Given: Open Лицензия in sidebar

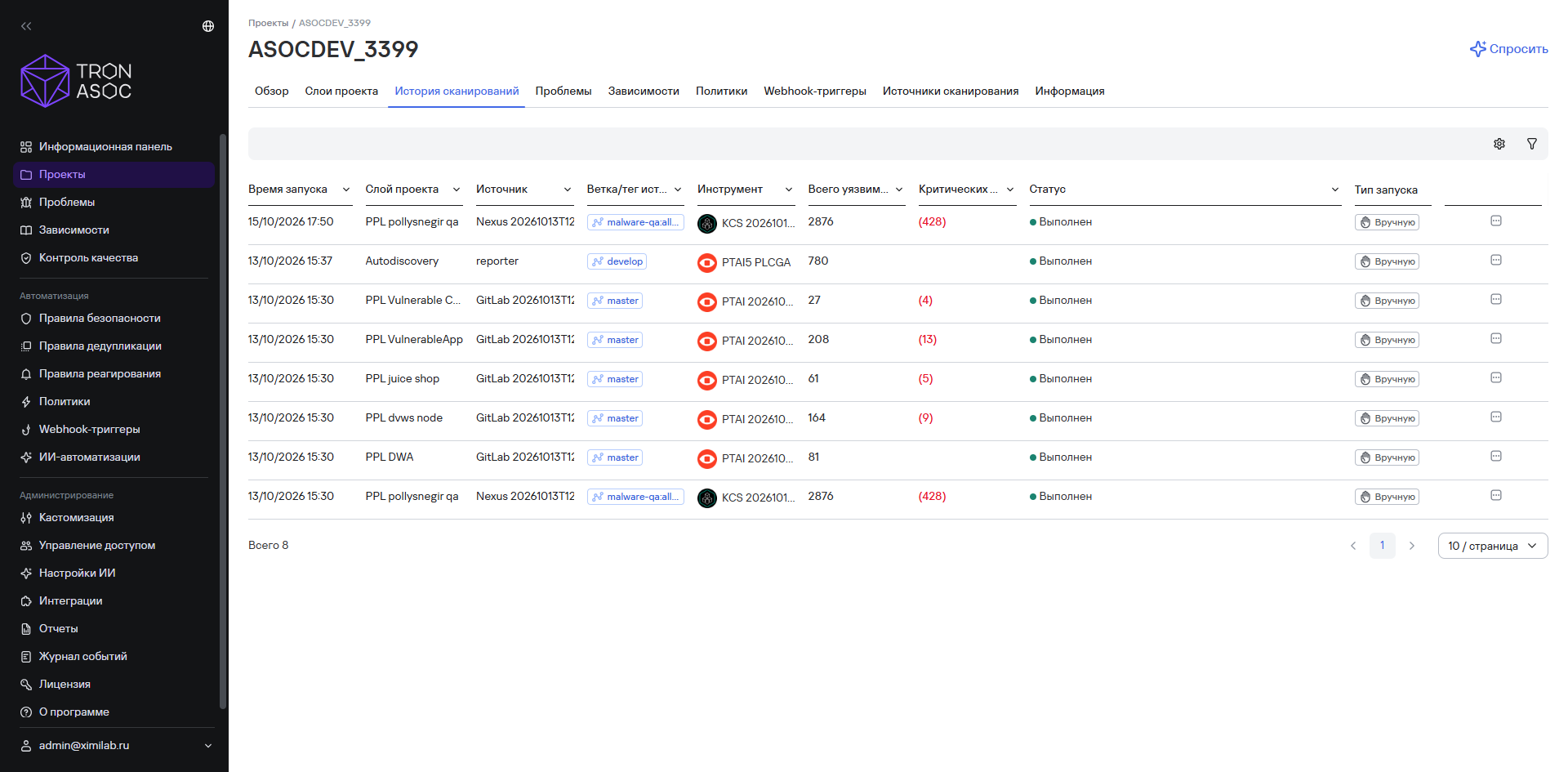Looking at the screenshot, I should (x=114, y=685).
